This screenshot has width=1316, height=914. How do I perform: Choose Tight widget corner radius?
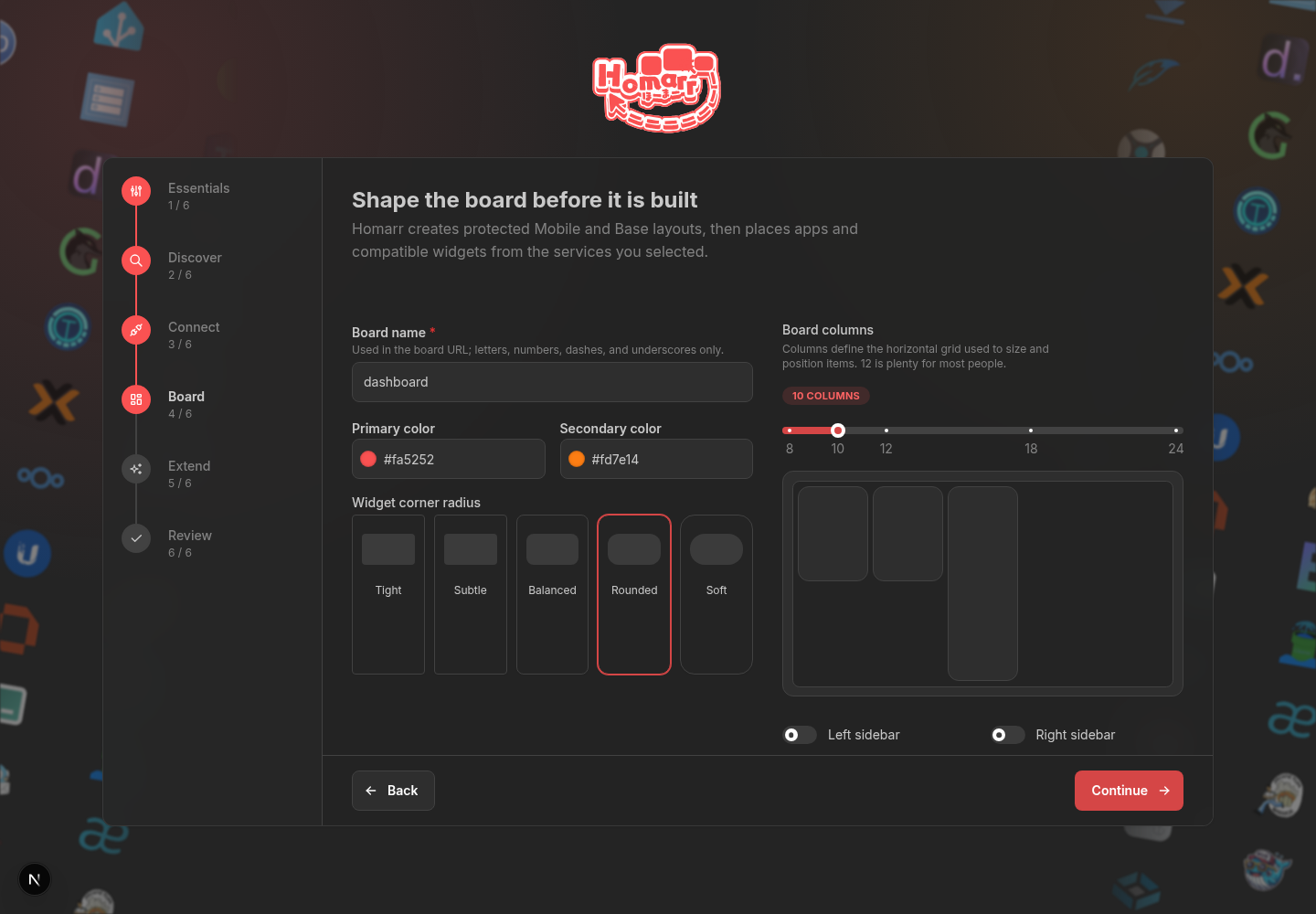point(388,594)
